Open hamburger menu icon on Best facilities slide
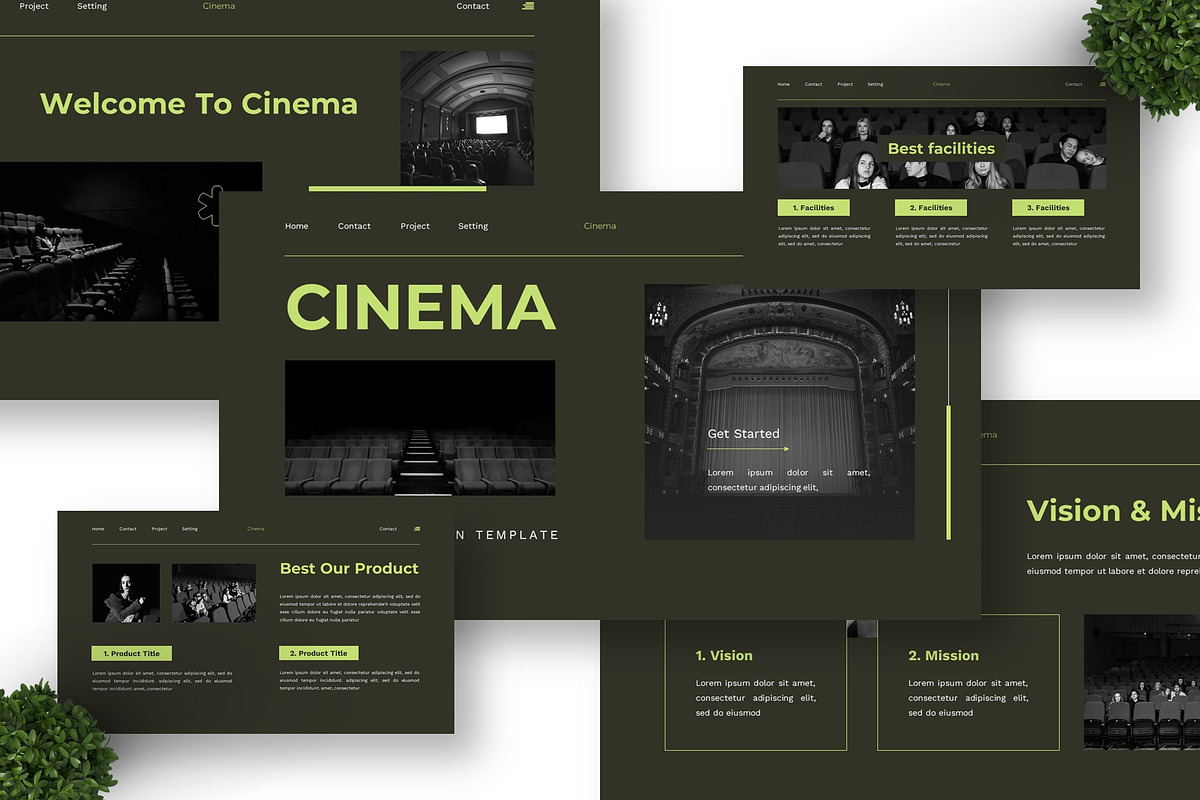Image resolution: width=1200 pixels, height=800 pixels. [x=1102, y=84]
